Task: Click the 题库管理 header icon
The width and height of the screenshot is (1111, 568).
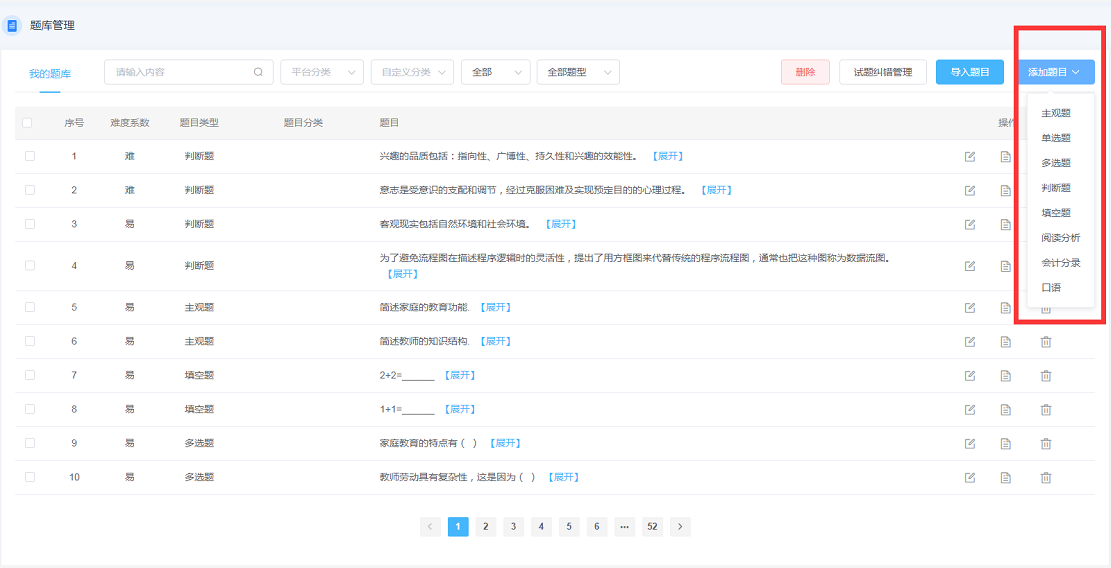Action: click(11, 26)
